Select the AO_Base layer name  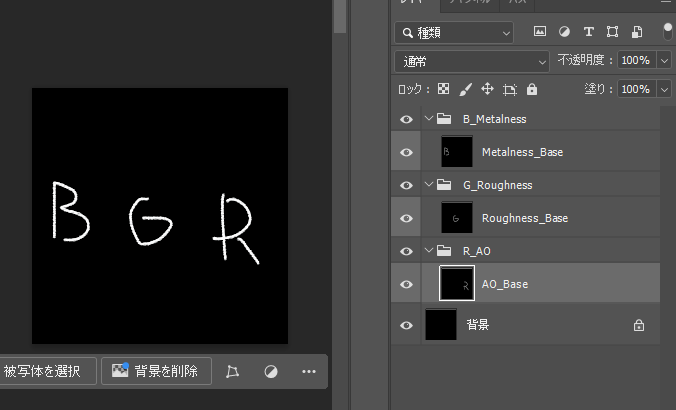(x=505, y=284)
